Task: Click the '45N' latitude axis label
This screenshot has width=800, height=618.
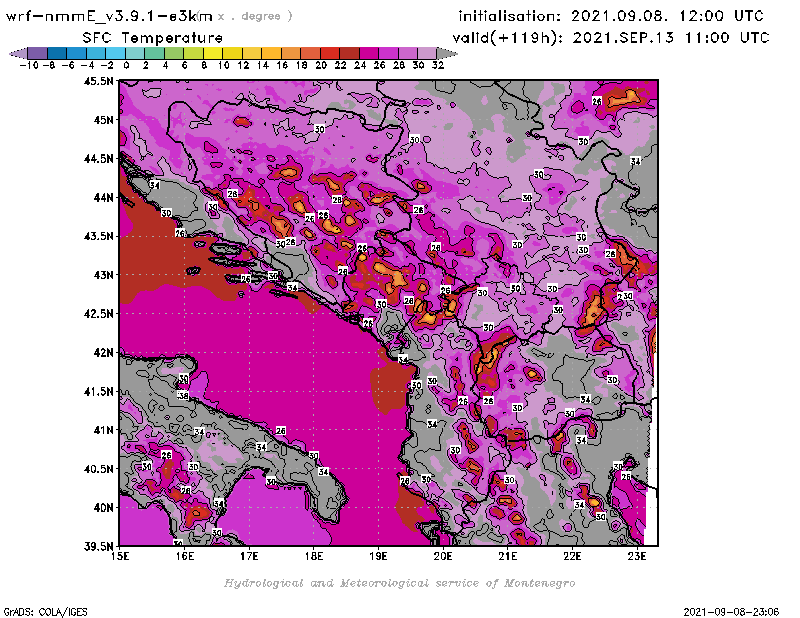Action: click(x=103, y=120)
